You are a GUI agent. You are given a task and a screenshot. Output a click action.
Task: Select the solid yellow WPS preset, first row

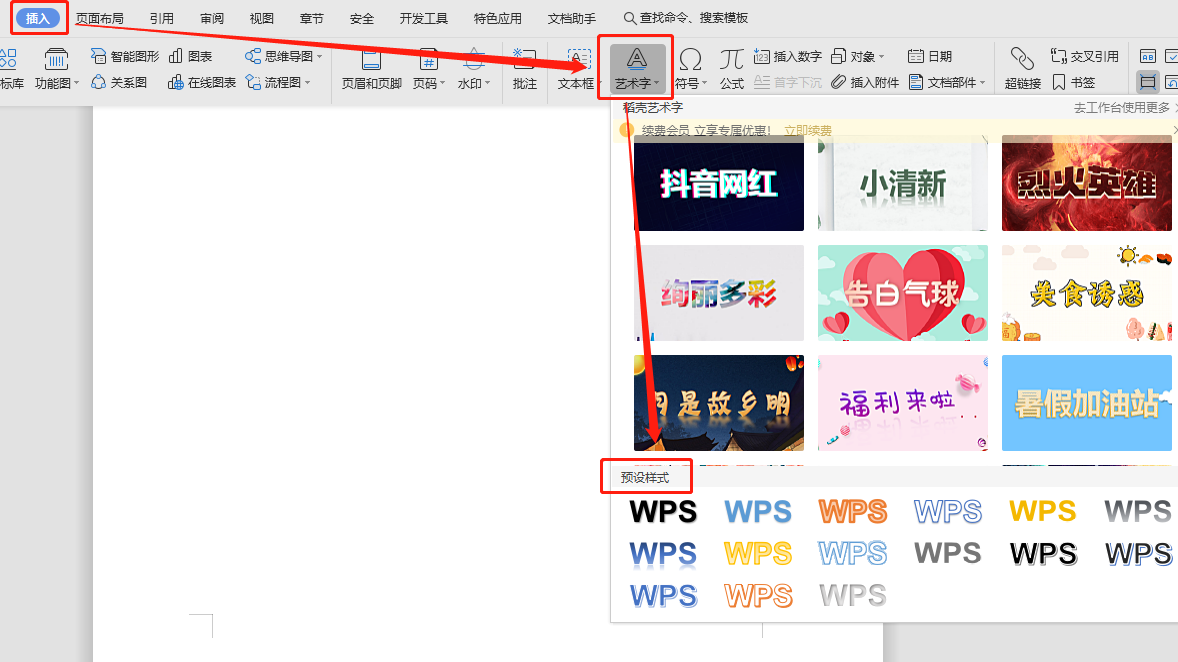click(x=1043, y=512)
